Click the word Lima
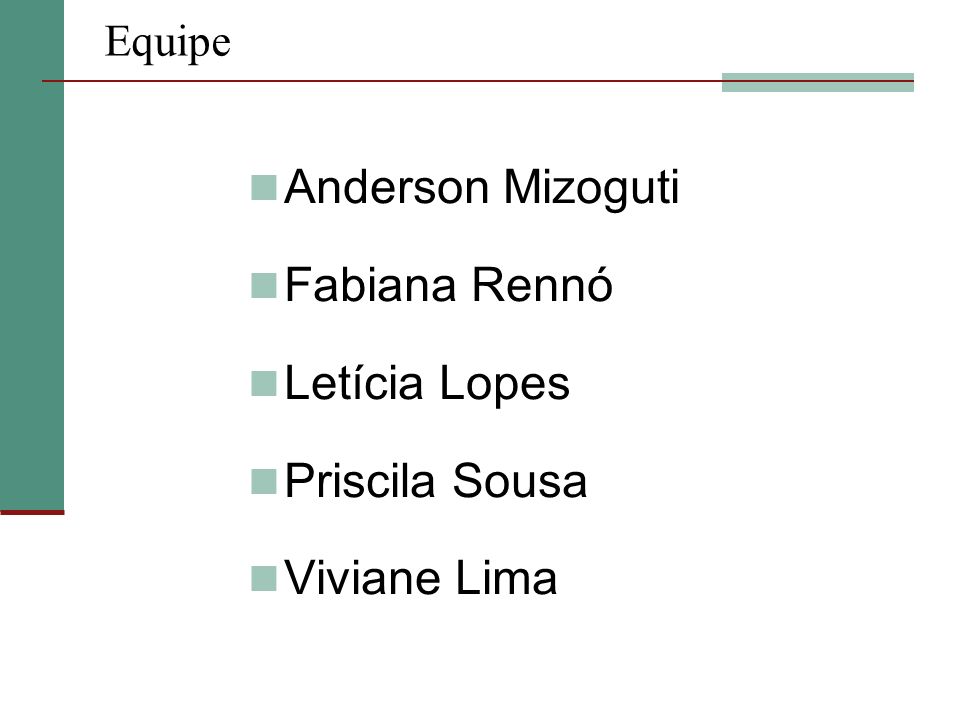This screenshot has width=960, height=720. pos(506,578)
